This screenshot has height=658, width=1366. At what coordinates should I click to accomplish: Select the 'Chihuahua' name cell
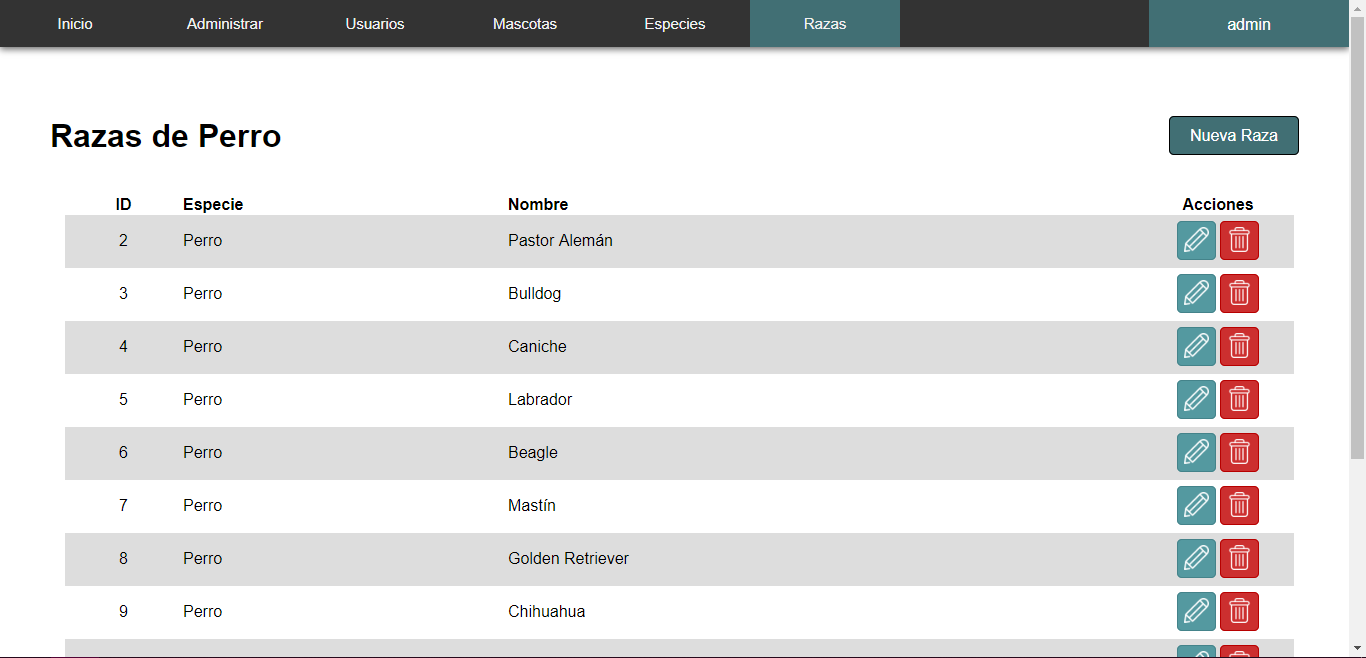coord(547,611)
